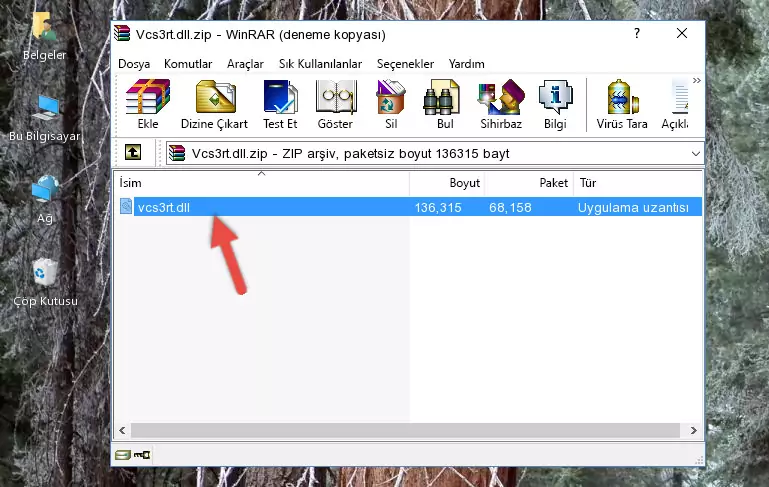Screen dimensions: 769x487
Task: Click the status bar password key icon
Action: [142, 455]
